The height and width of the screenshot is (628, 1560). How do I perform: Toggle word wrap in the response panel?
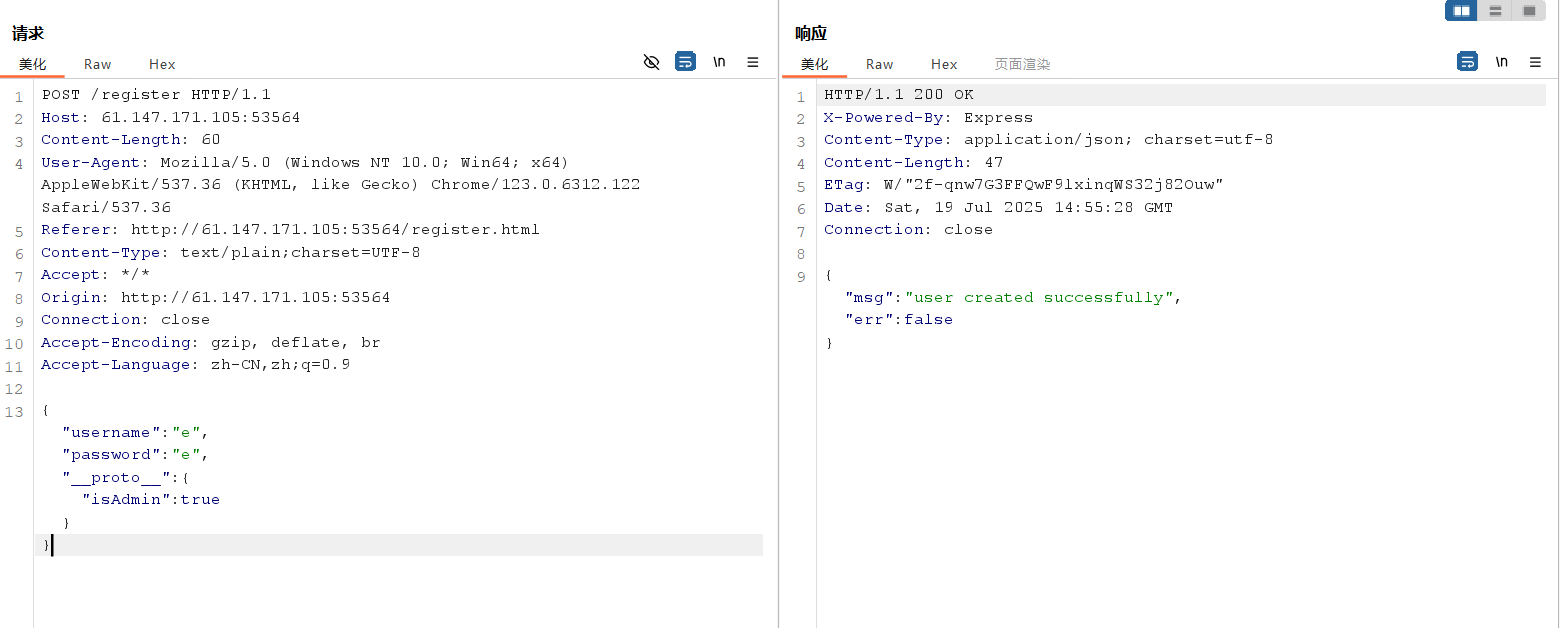1467,62
